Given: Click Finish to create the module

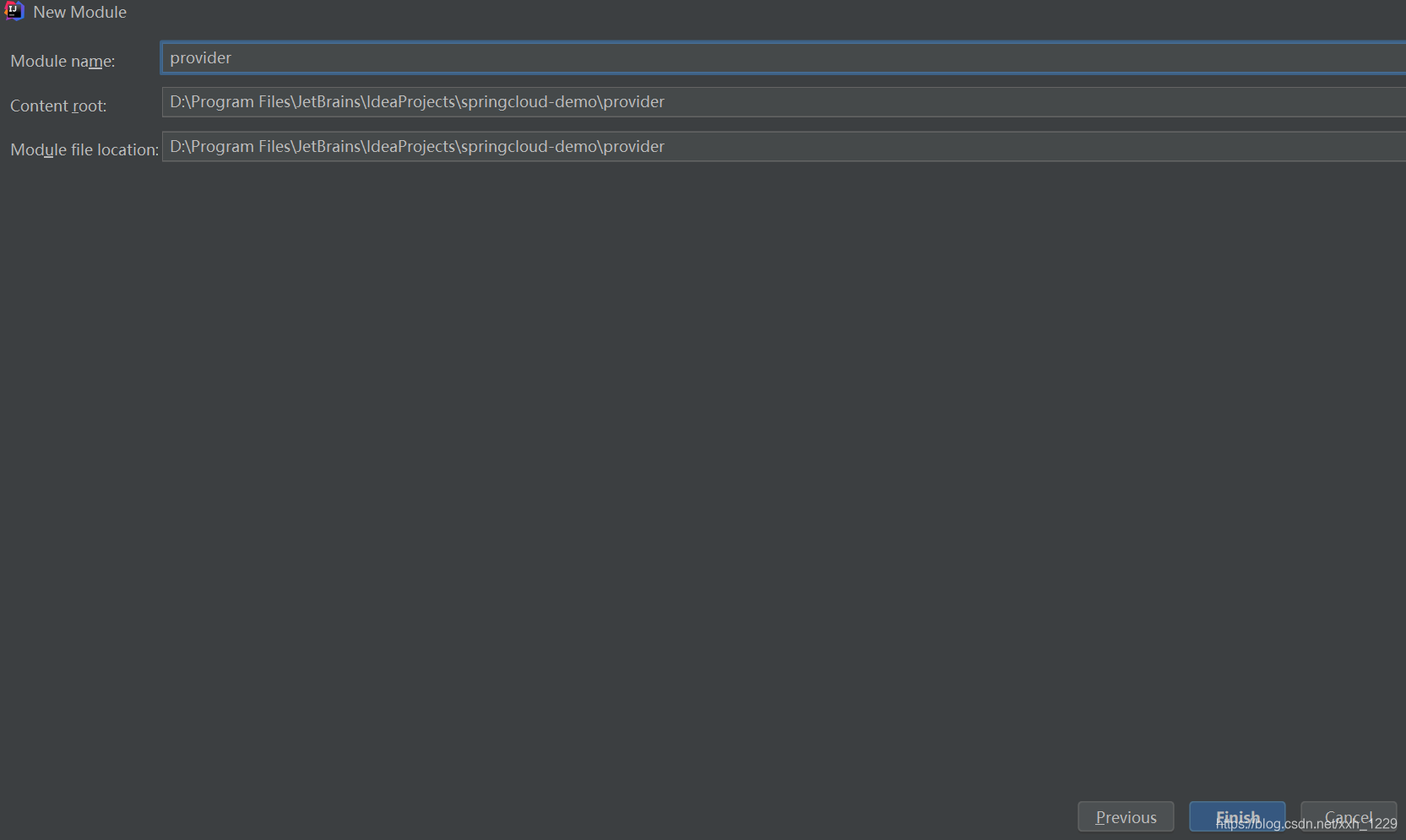Looking at the screenshot, I should click(1237, 816).
